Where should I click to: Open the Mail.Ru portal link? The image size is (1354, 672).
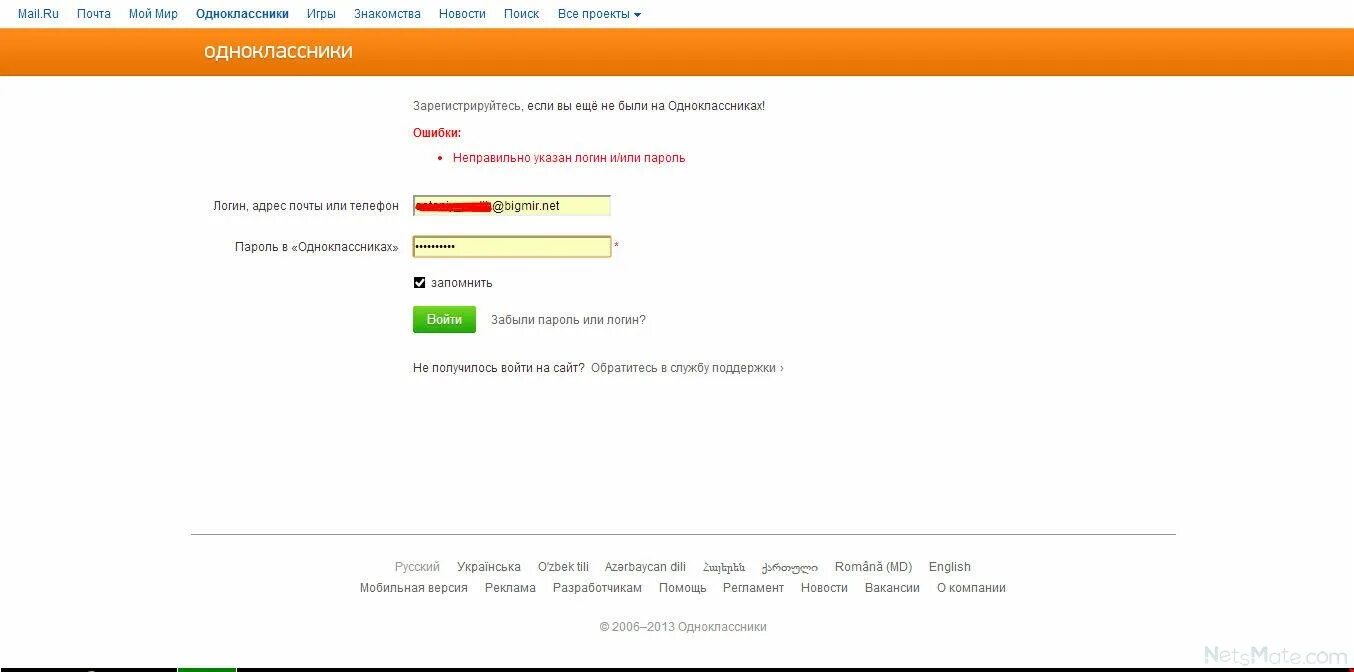tap(38, 14)
